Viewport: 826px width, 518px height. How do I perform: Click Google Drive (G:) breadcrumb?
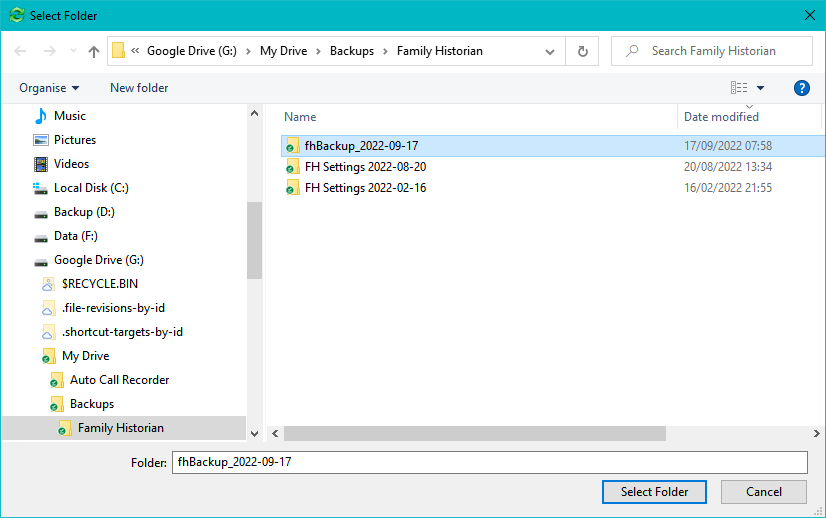click(192, 51)
